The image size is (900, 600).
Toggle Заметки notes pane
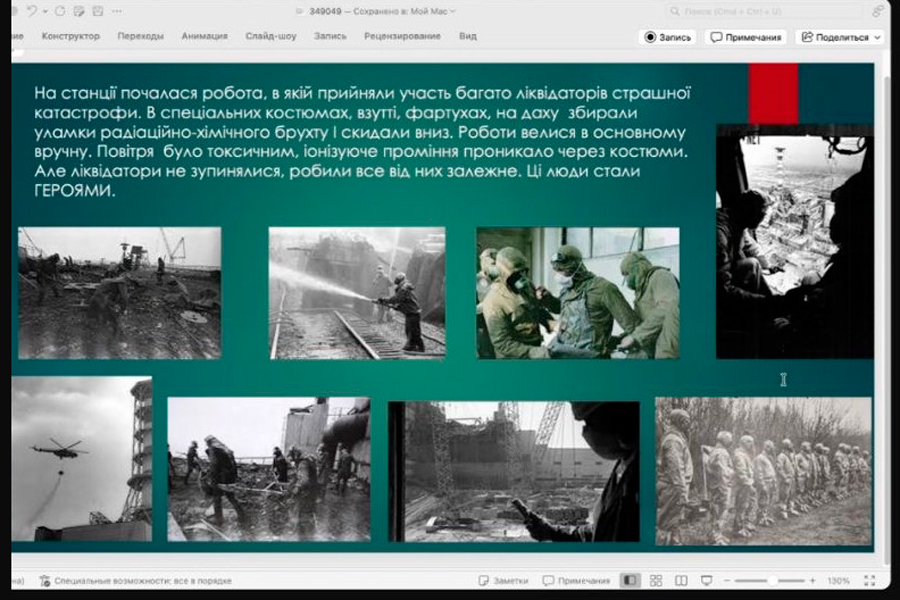pyautogui.click(x=502, y=581)
